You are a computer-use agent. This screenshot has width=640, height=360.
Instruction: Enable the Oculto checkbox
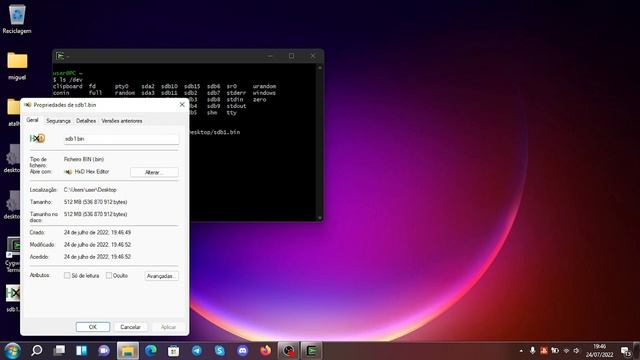109,276
